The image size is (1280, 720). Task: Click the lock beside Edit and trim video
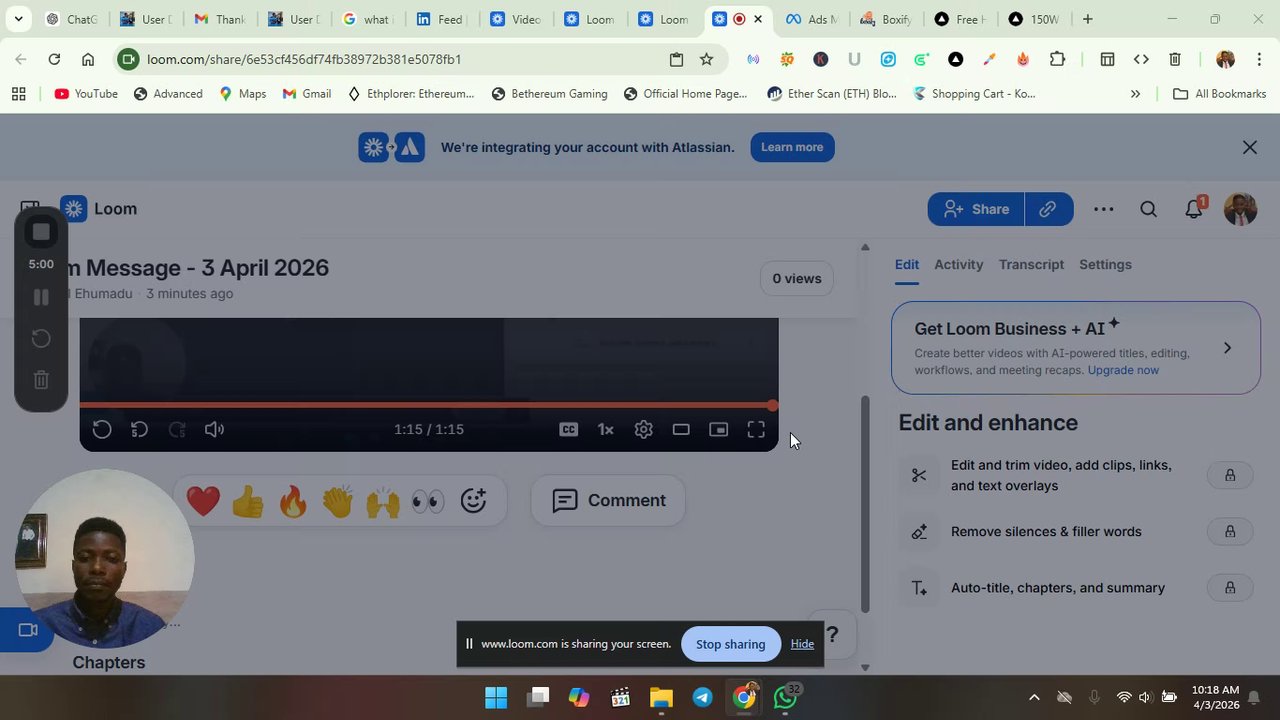point(1230,475)
